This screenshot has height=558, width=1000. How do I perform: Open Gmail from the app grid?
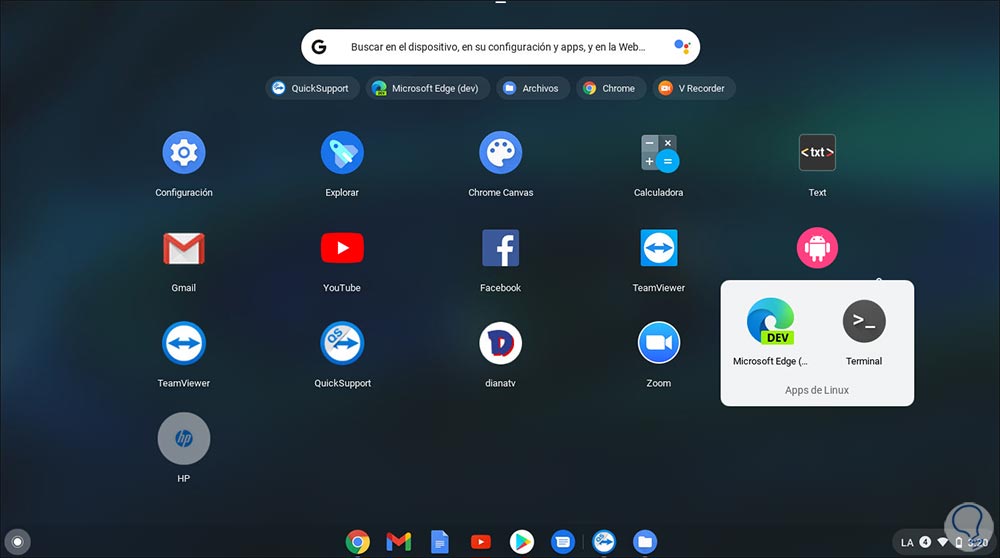click(184, 248)
